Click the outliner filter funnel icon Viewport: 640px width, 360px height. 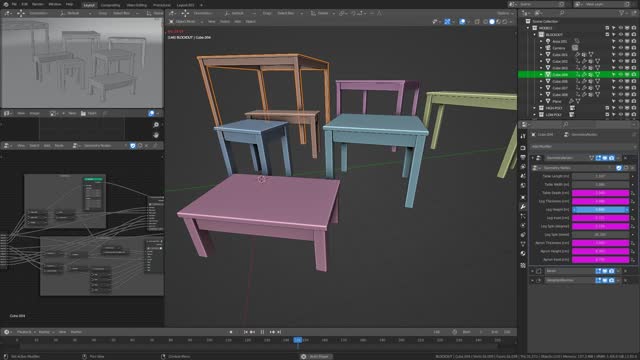(622, 13)
